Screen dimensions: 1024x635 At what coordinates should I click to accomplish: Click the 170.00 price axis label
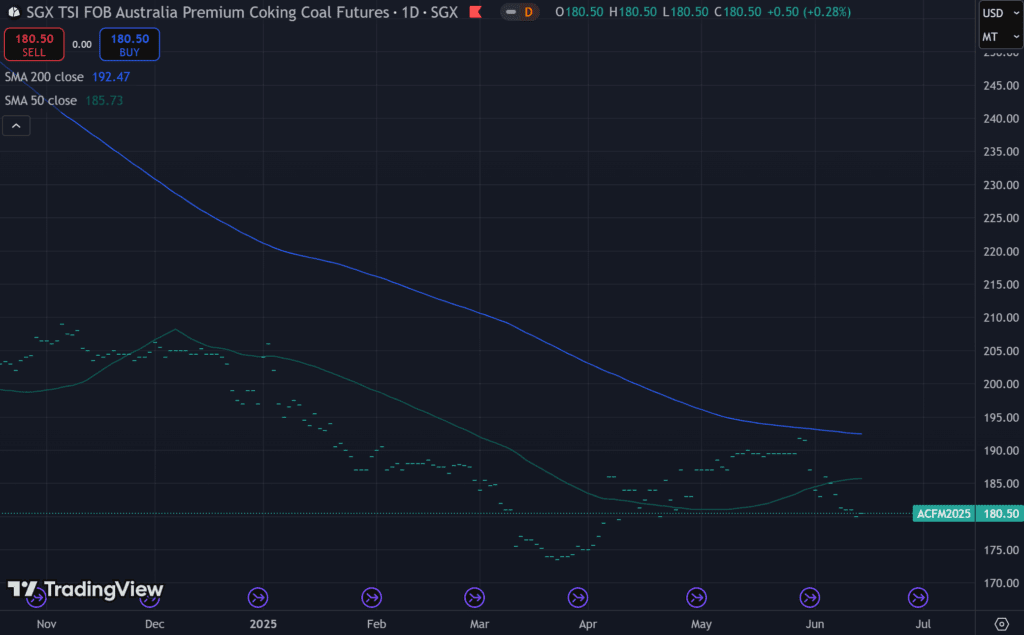1000,583
